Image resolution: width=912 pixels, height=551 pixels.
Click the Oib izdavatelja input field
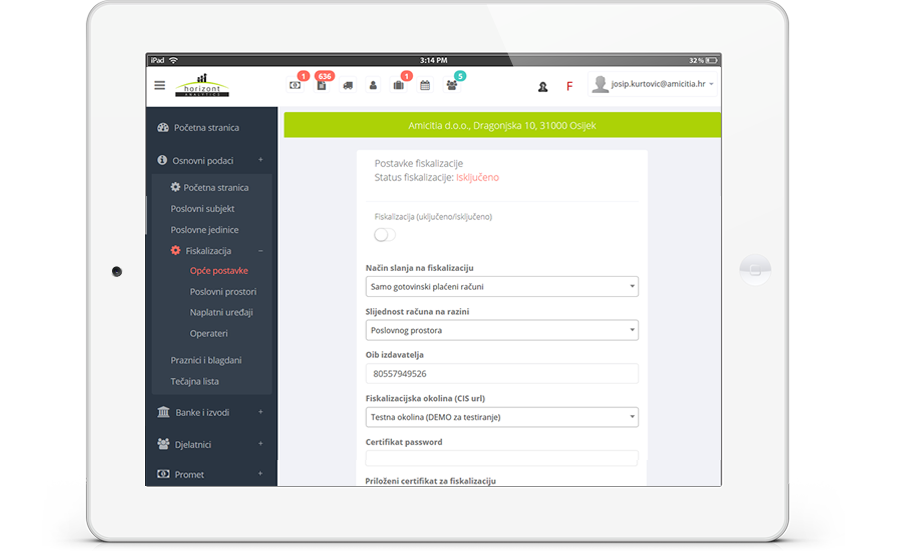click(501, 374)
